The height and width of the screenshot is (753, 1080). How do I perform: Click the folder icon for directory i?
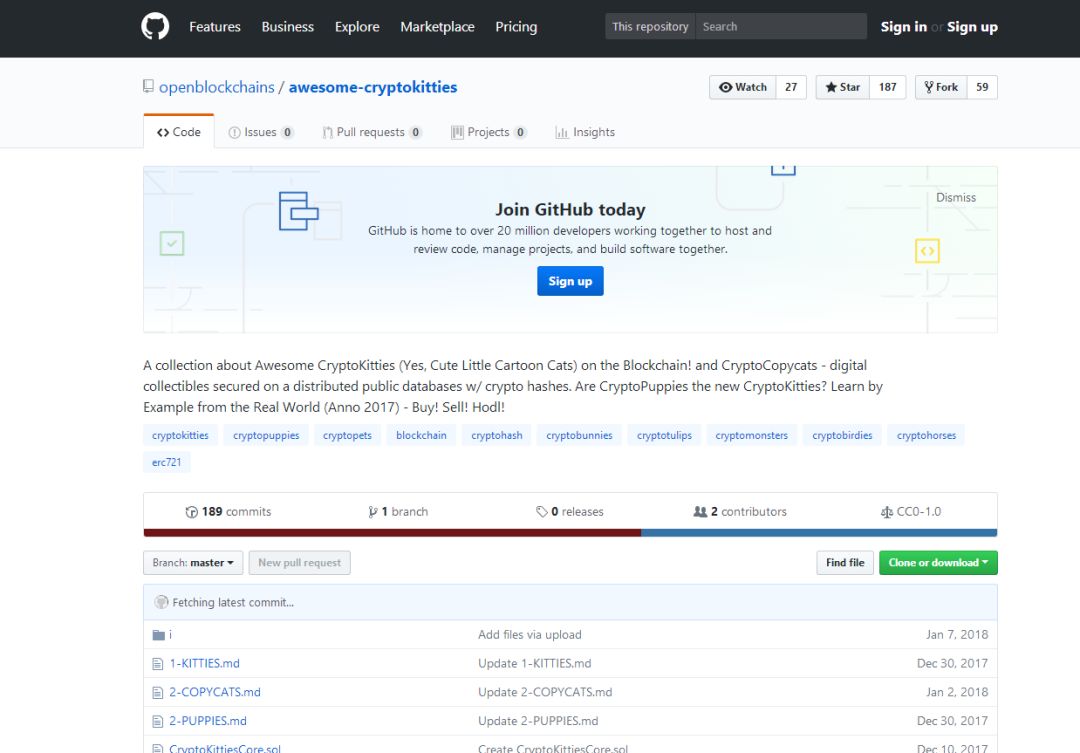pos(158,635)
